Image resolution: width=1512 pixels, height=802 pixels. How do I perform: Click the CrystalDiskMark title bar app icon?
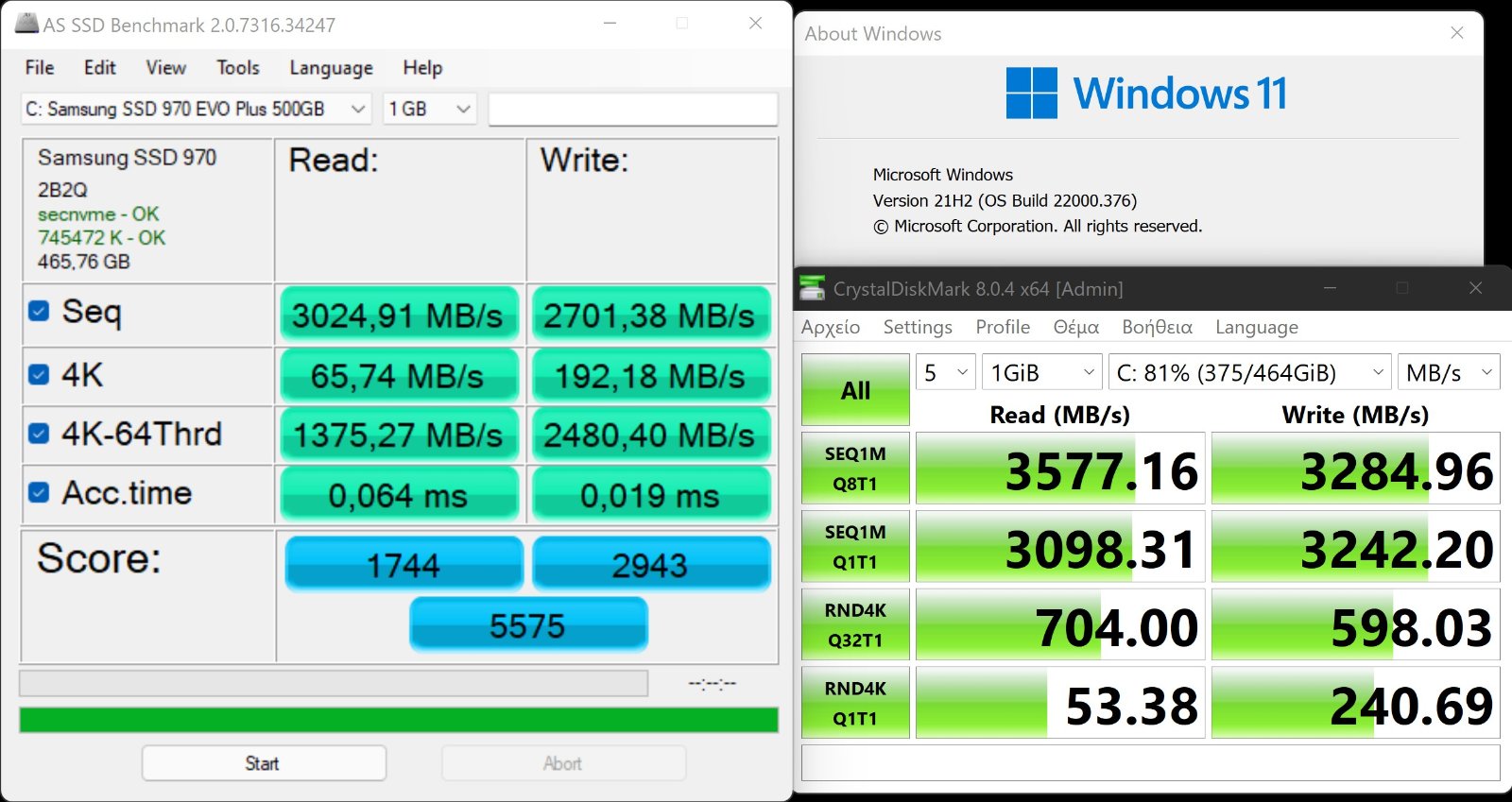pyautogui.click(x=812, y=288)
